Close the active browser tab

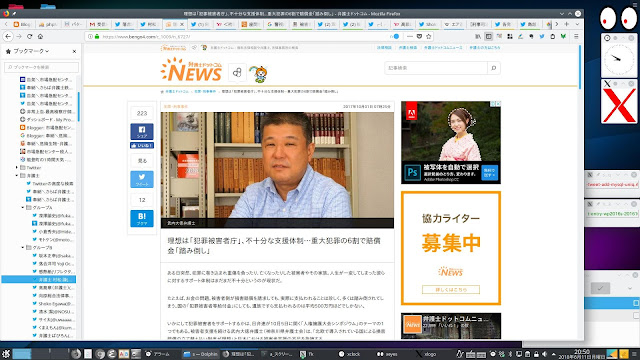point(182,24)
